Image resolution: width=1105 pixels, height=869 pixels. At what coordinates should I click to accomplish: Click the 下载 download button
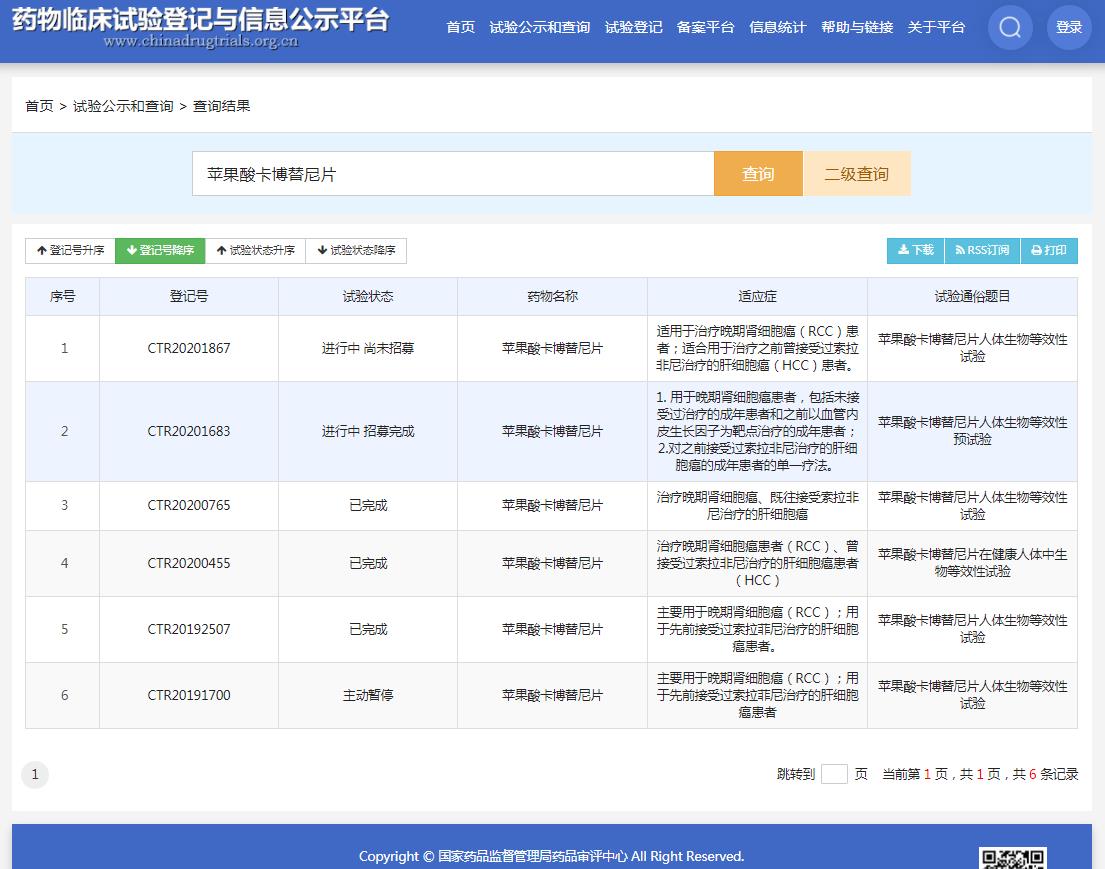click(x=915, y=250)
